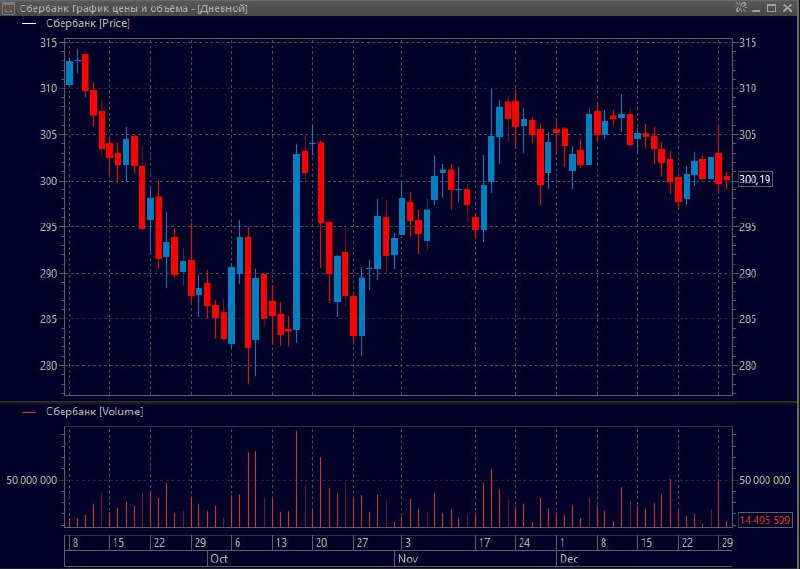Maximize the Сбербанк chart window
Viewport: 800px width, 569px height.
[771, 7]
